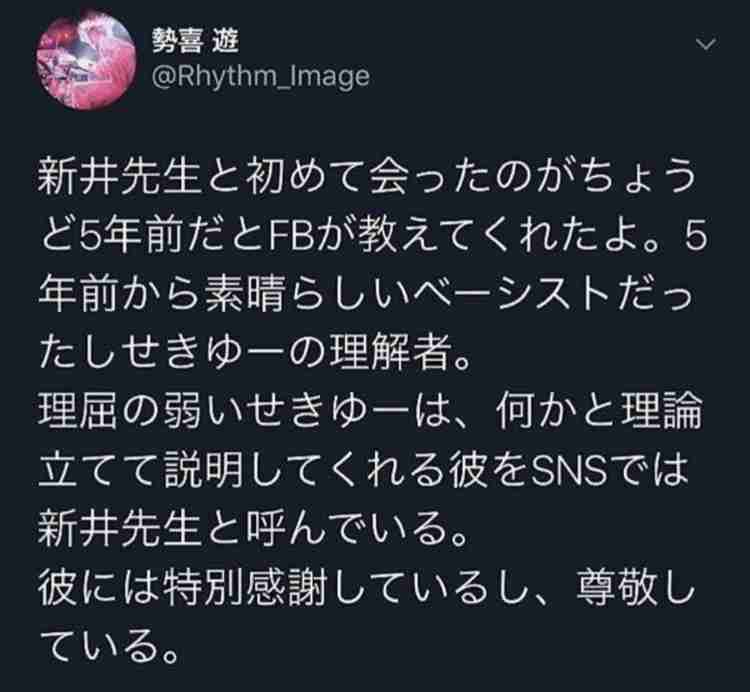Click the word 何かと理論 at line end
The height and width of the screenshot is (692, 750).
[x=598, y=412]
